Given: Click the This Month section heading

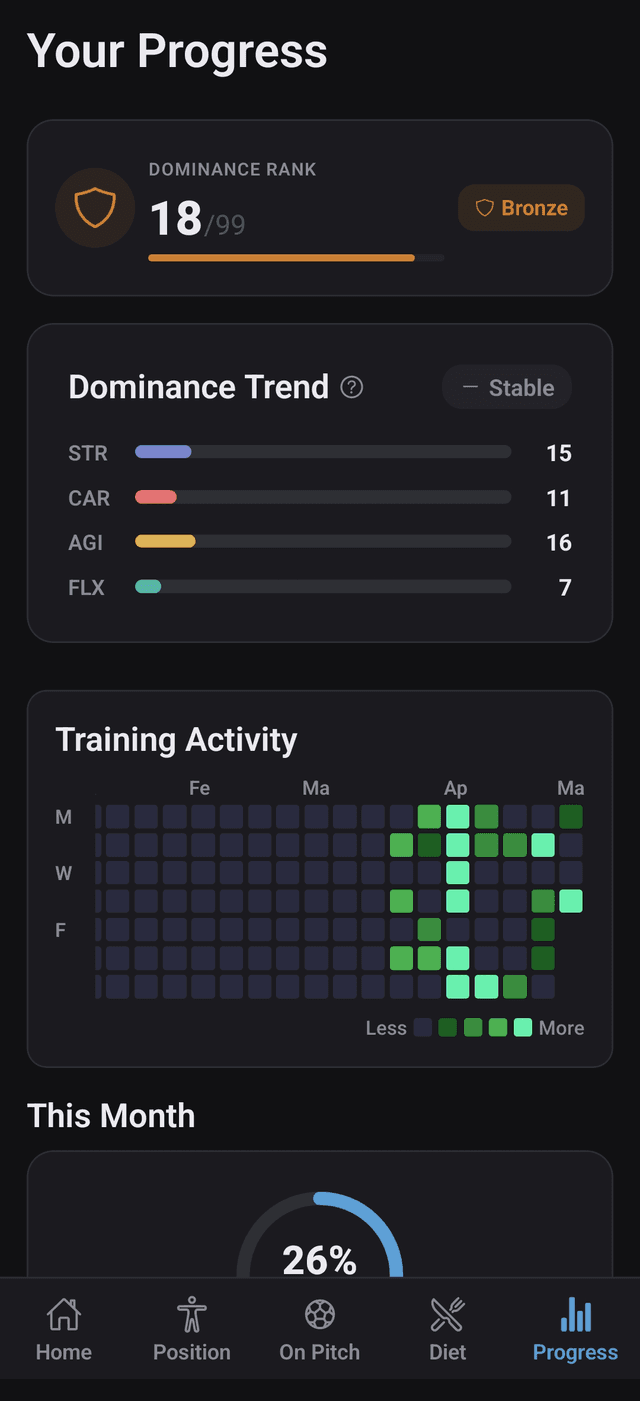Looking at the screenshot, I should 111,1116.
